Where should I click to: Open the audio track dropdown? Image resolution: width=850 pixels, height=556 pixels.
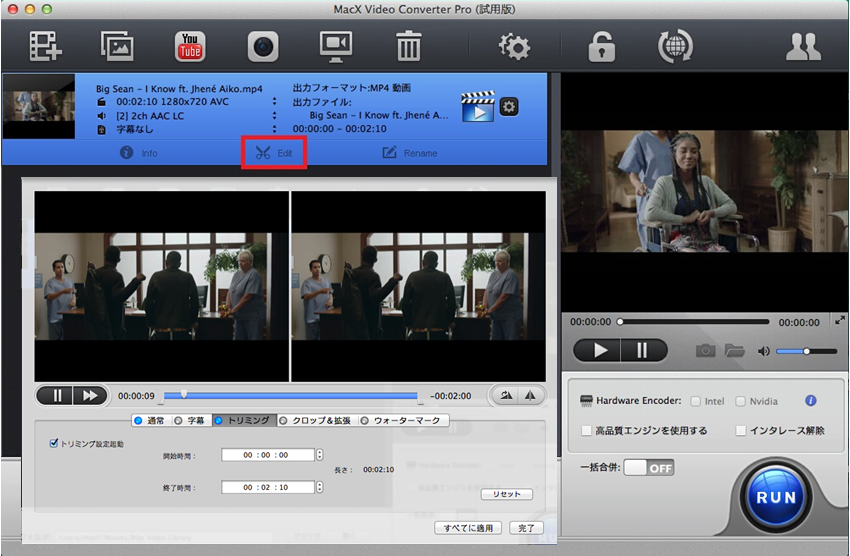pyautogui.click(x=274, y=115)
